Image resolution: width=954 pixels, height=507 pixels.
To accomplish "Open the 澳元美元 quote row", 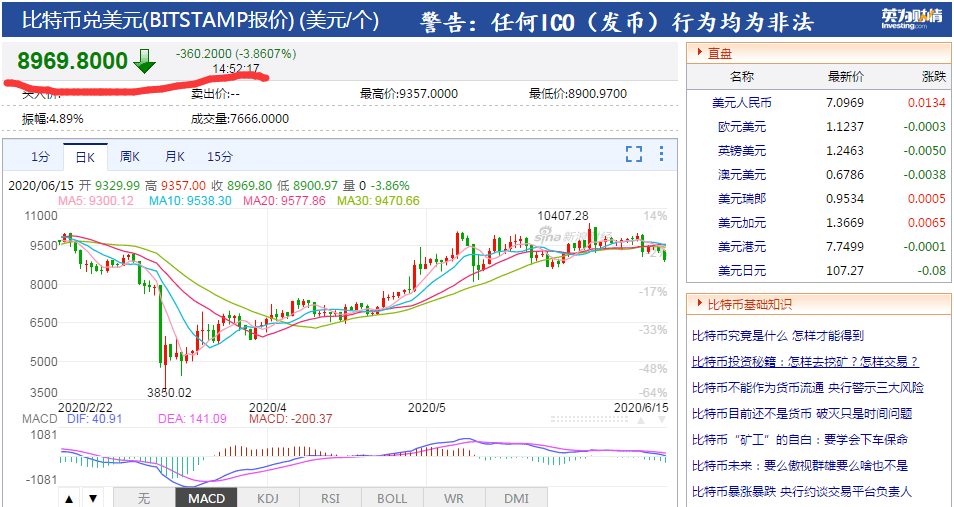I will (x=819, y=175).
